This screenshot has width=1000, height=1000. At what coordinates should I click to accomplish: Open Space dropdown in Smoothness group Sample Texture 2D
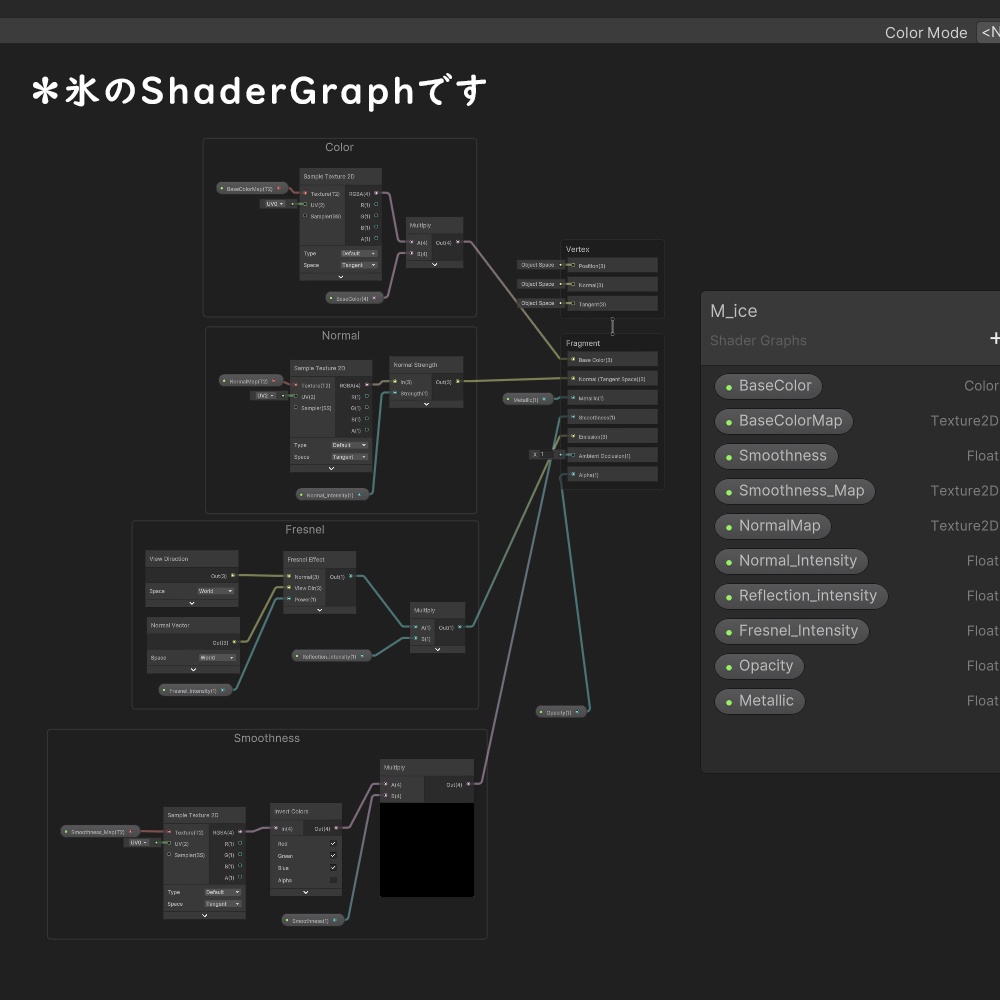223,904
